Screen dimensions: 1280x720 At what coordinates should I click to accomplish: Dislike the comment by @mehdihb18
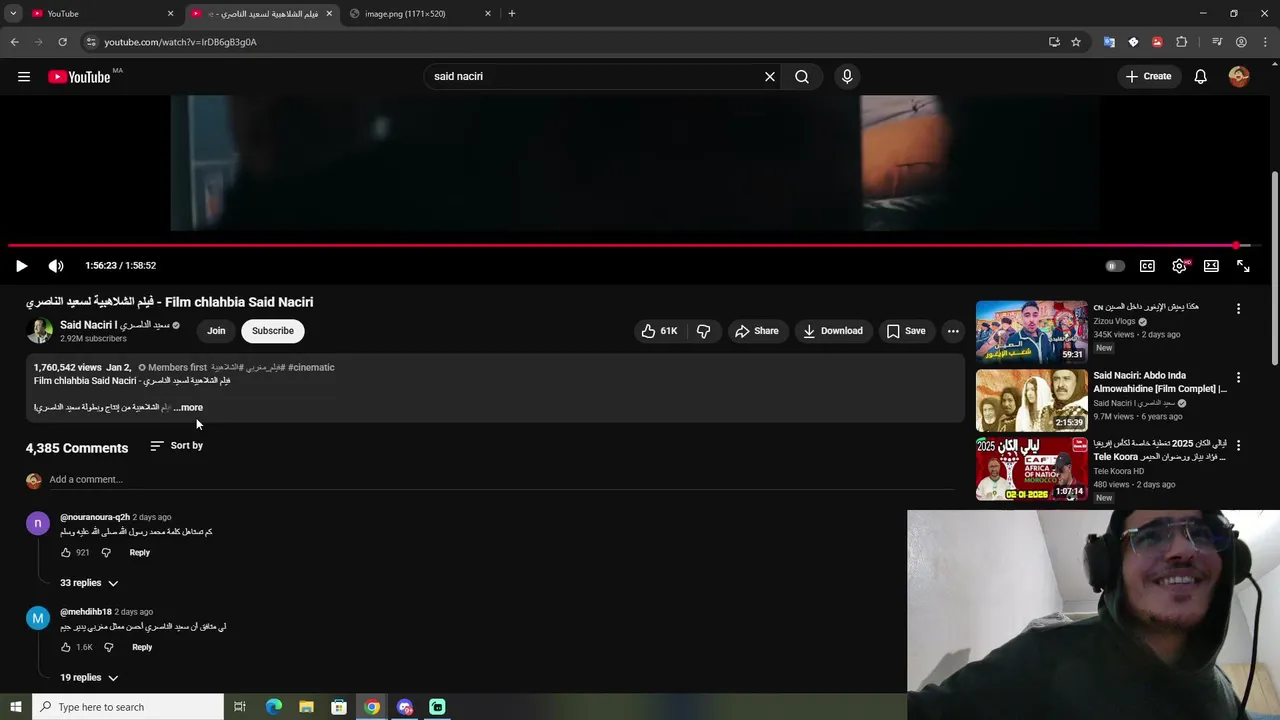point(109,648)
